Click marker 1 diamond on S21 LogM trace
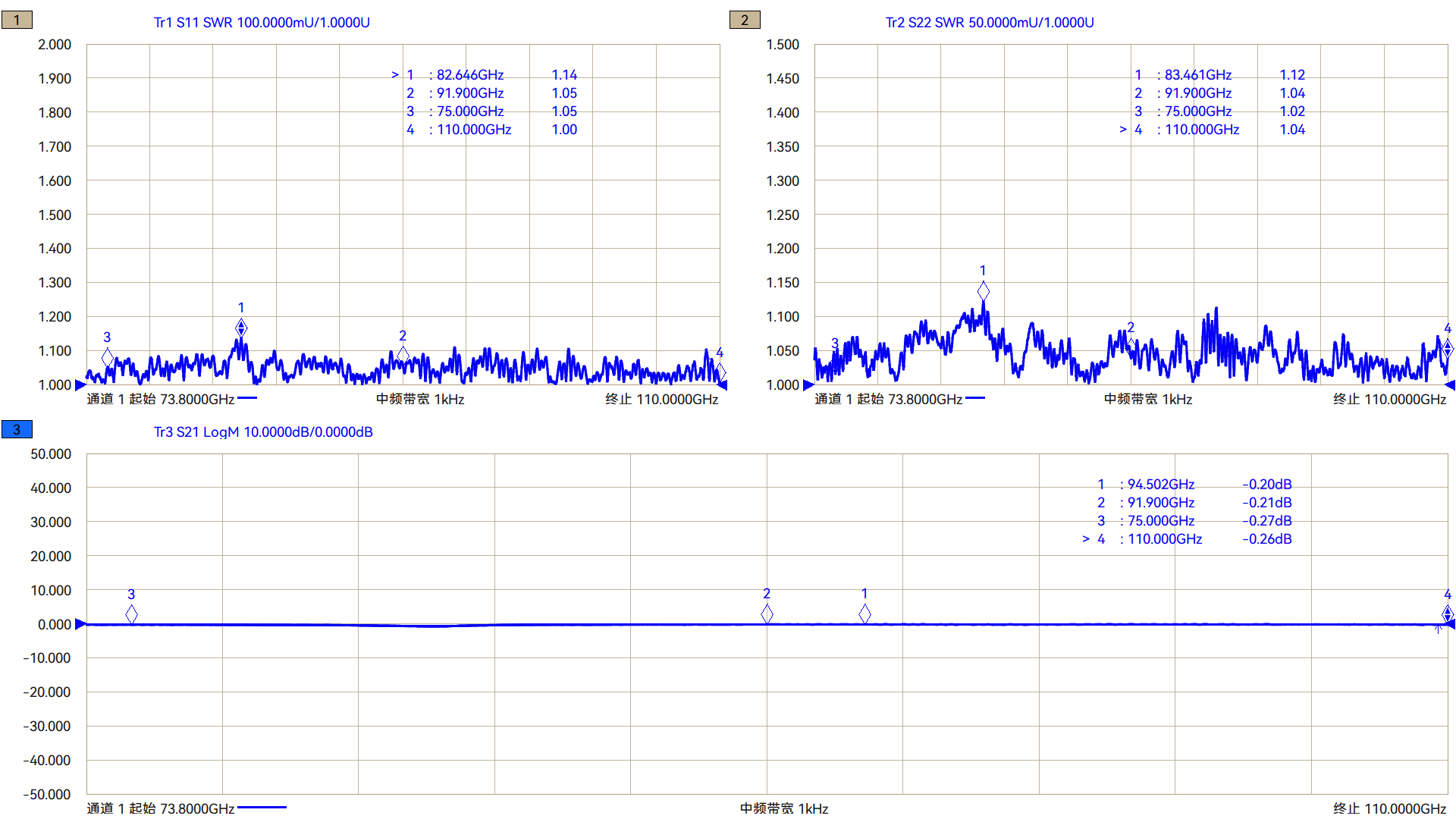Viewport: 1456px width, 819px height. 864,613
